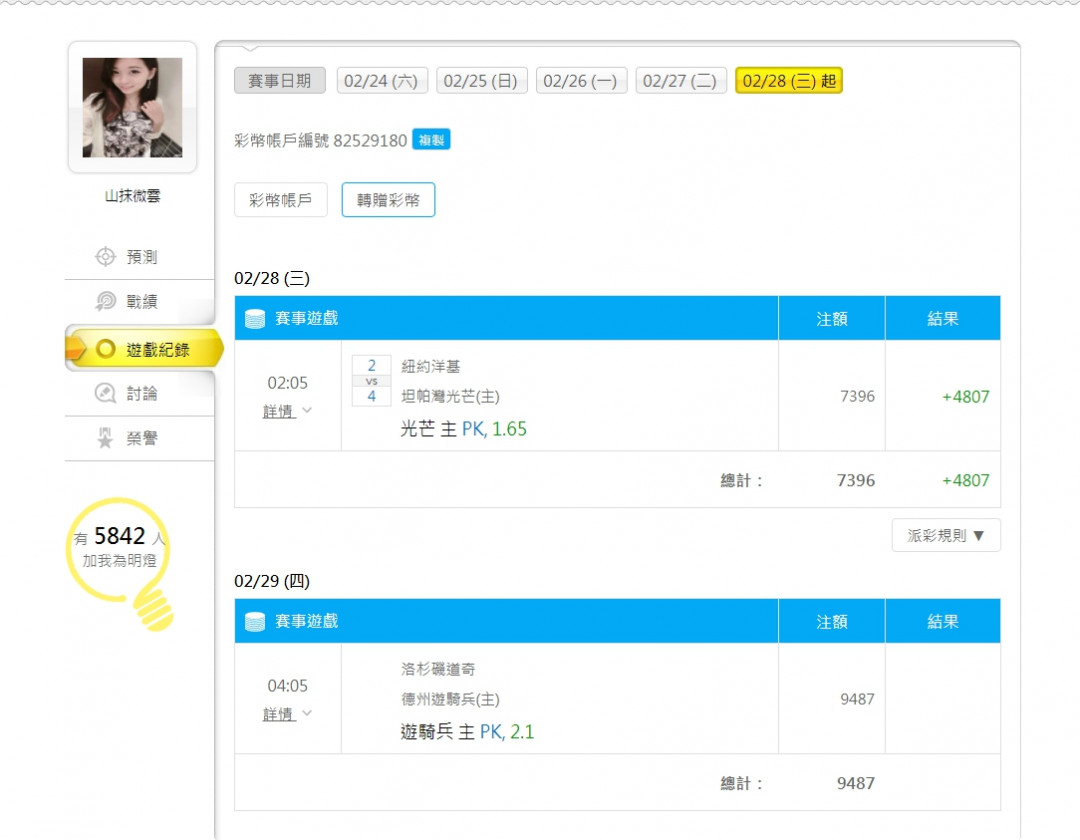Click the 02:05 game time
1080x840 pixels.
click(287, 383)
